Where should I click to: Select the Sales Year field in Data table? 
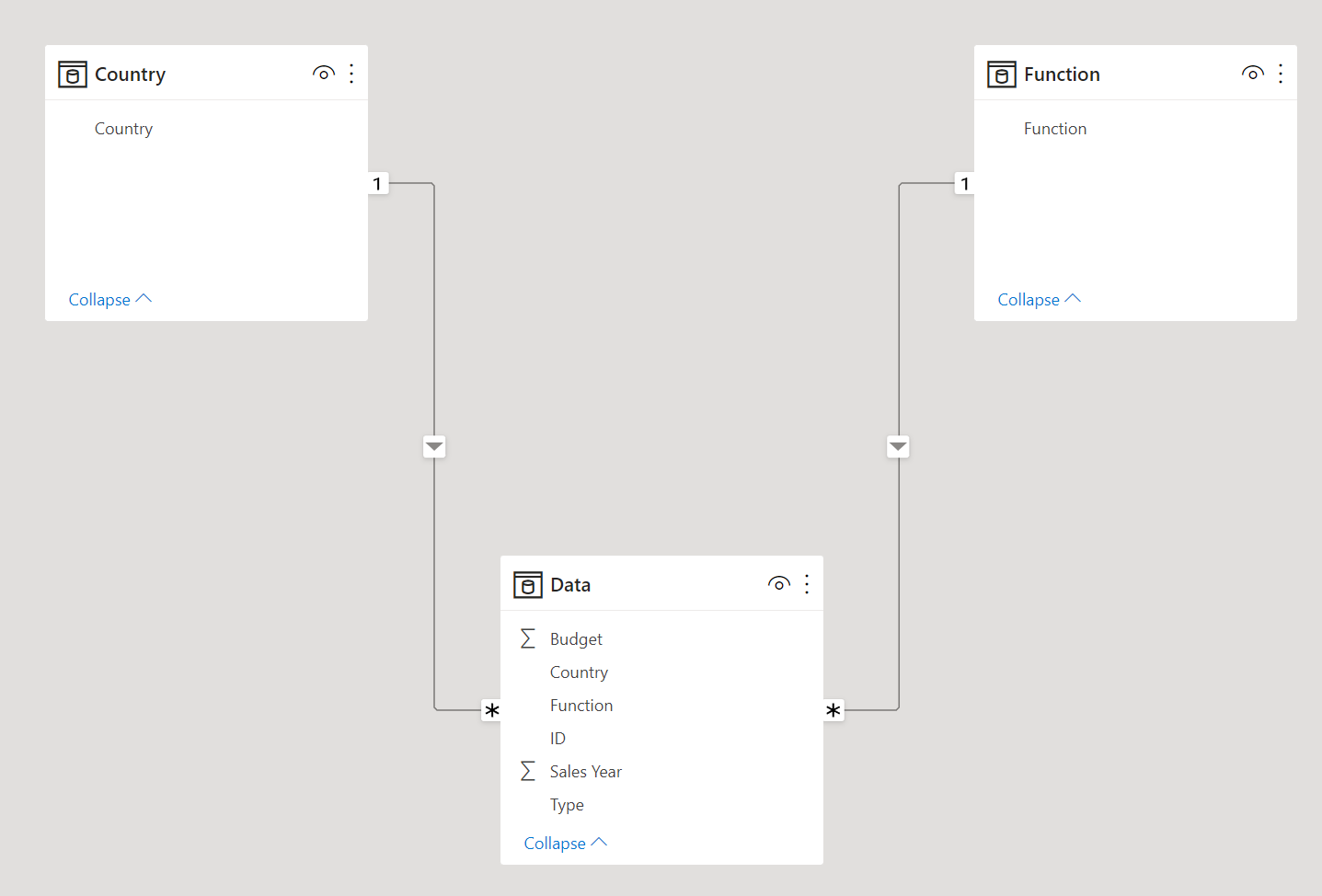click(661, 772)
